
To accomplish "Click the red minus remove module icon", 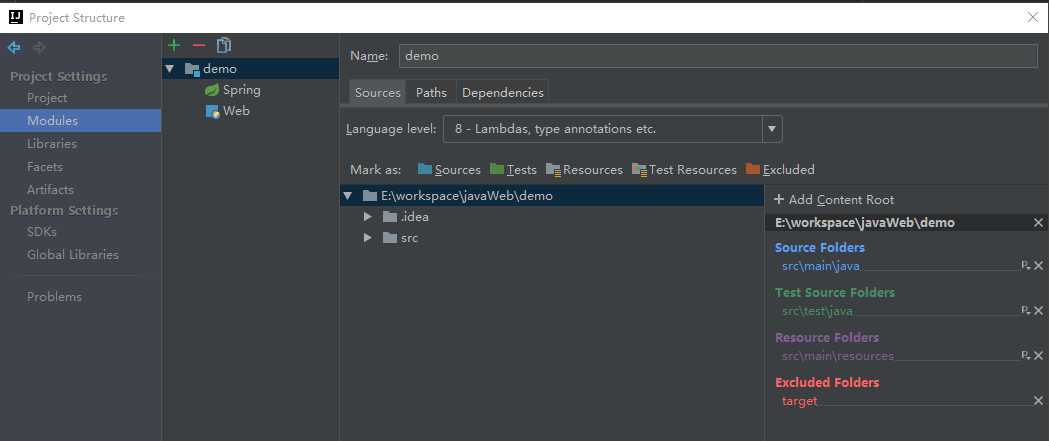I will pos(199,46).
